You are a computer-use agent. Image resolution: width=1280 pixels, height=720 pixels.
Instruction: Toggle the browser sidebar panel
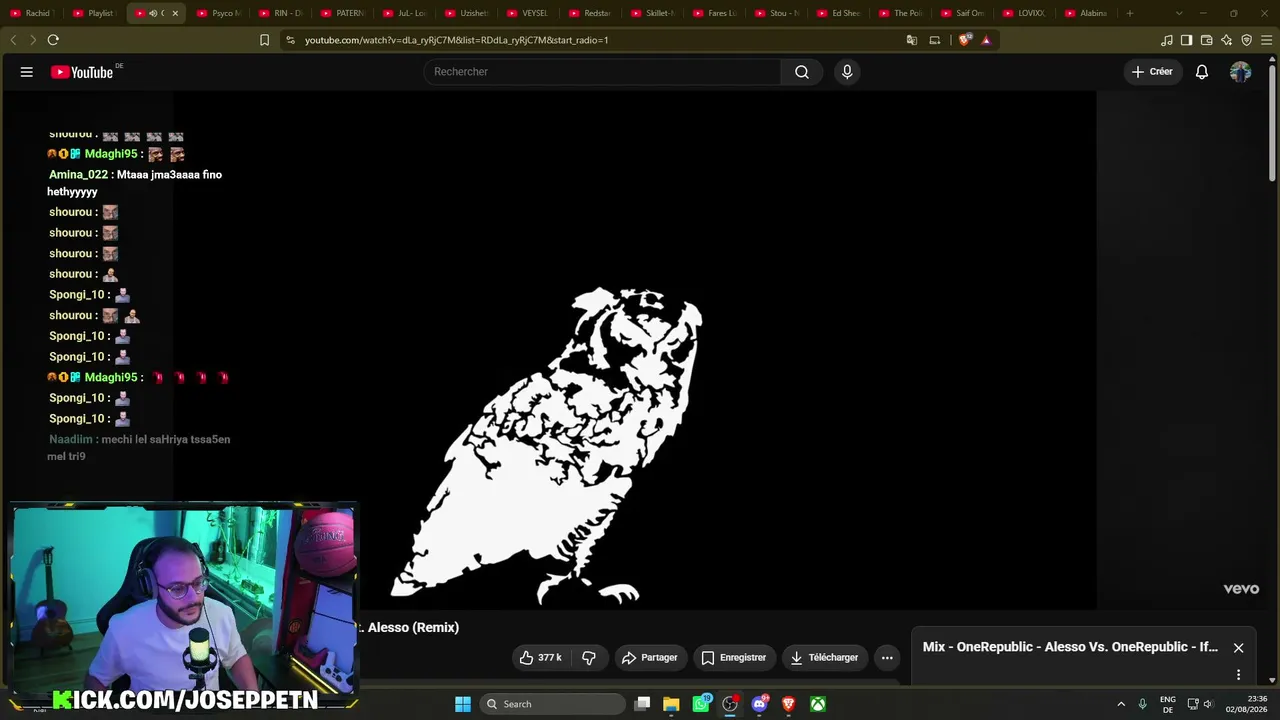1186,40
